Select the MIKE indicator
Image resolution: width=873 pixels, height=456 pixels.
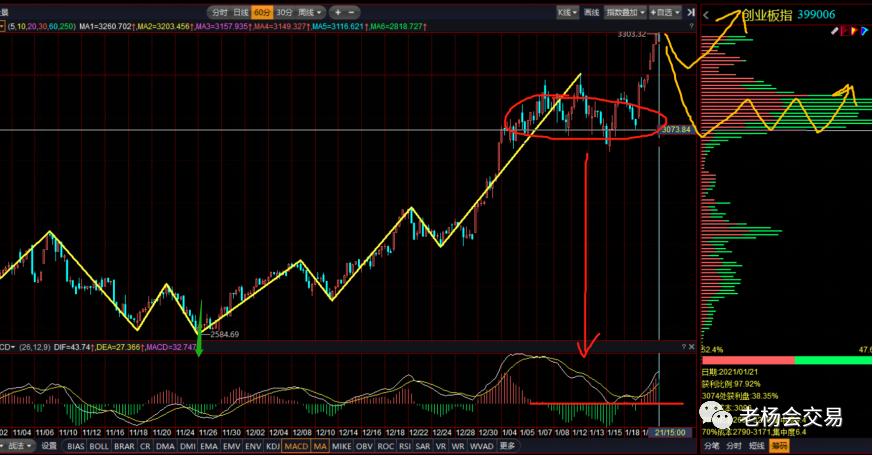point(341,446)
